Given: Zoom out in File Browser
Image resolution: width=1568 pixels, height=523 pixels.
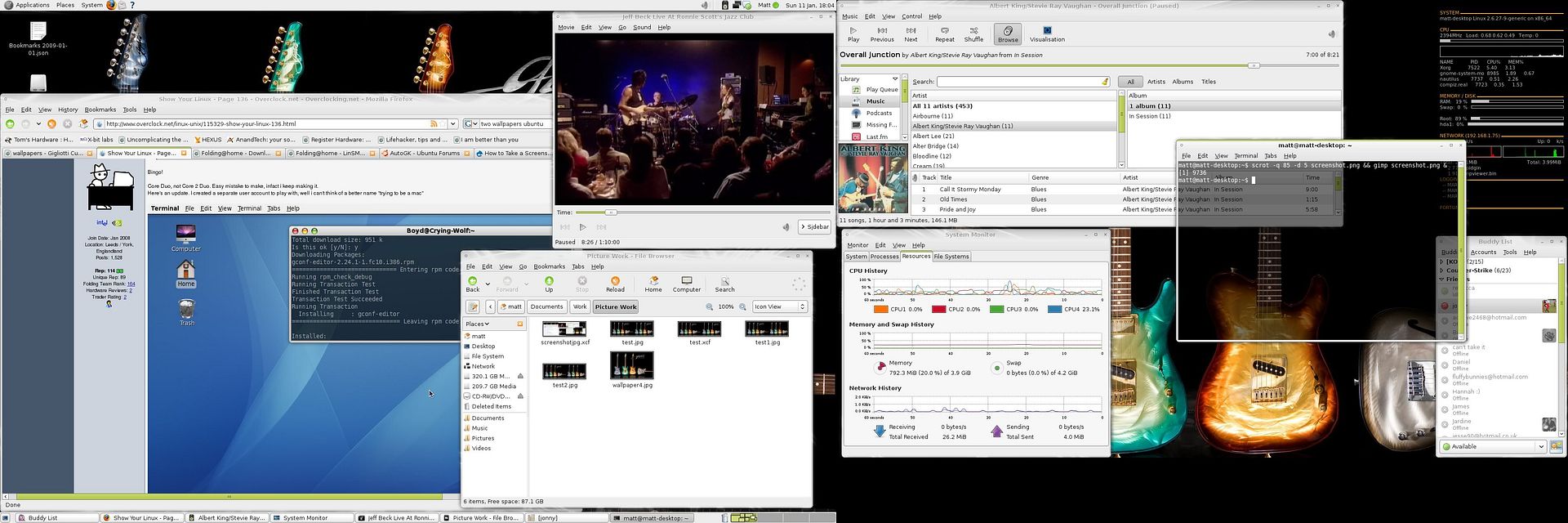Looking at the screenshot, I should (x=709, y=306).
